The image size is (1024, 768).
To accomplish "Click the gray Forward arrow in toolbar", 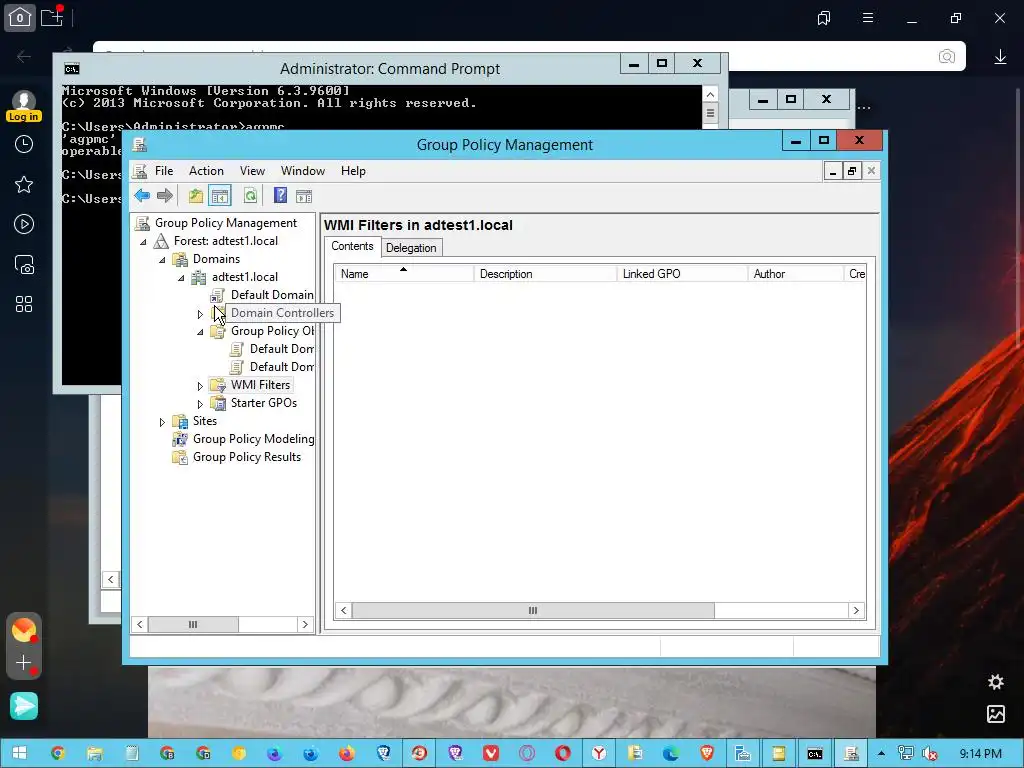I will [x=165, y=196].
